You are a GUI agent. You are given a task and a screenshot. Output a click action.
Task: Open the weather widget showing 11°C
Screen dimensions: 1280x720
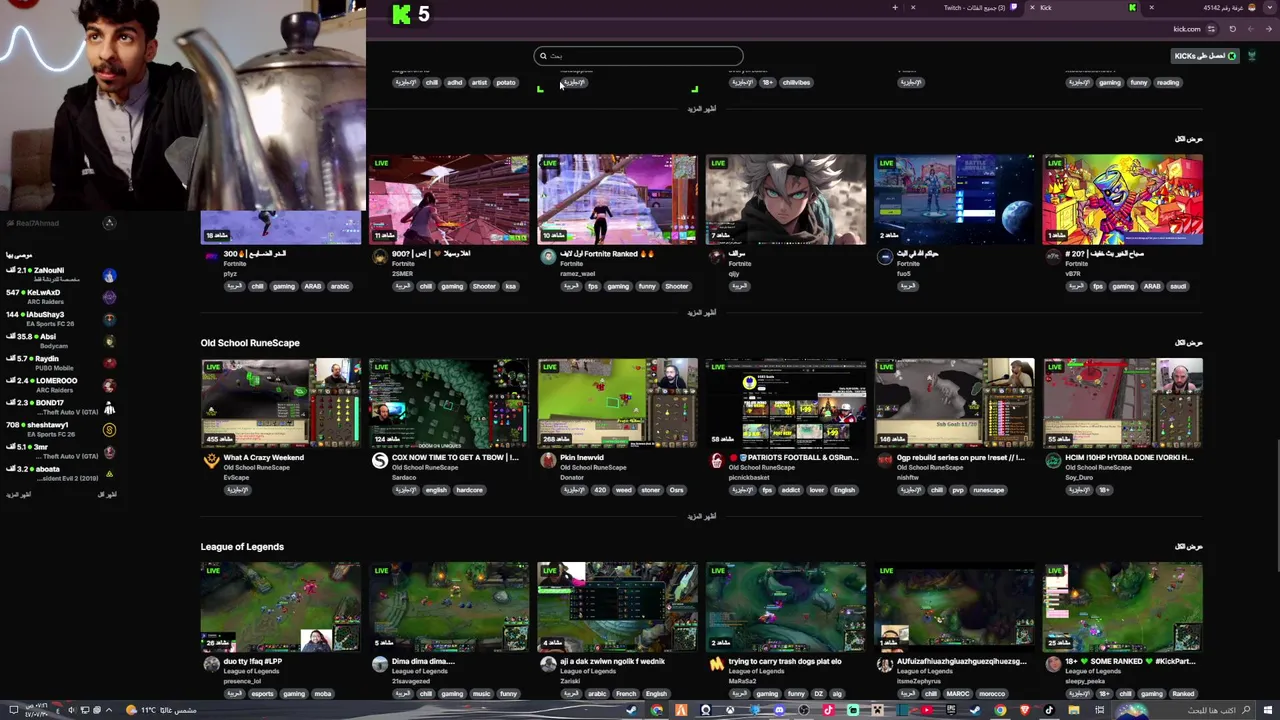point(161,710)
